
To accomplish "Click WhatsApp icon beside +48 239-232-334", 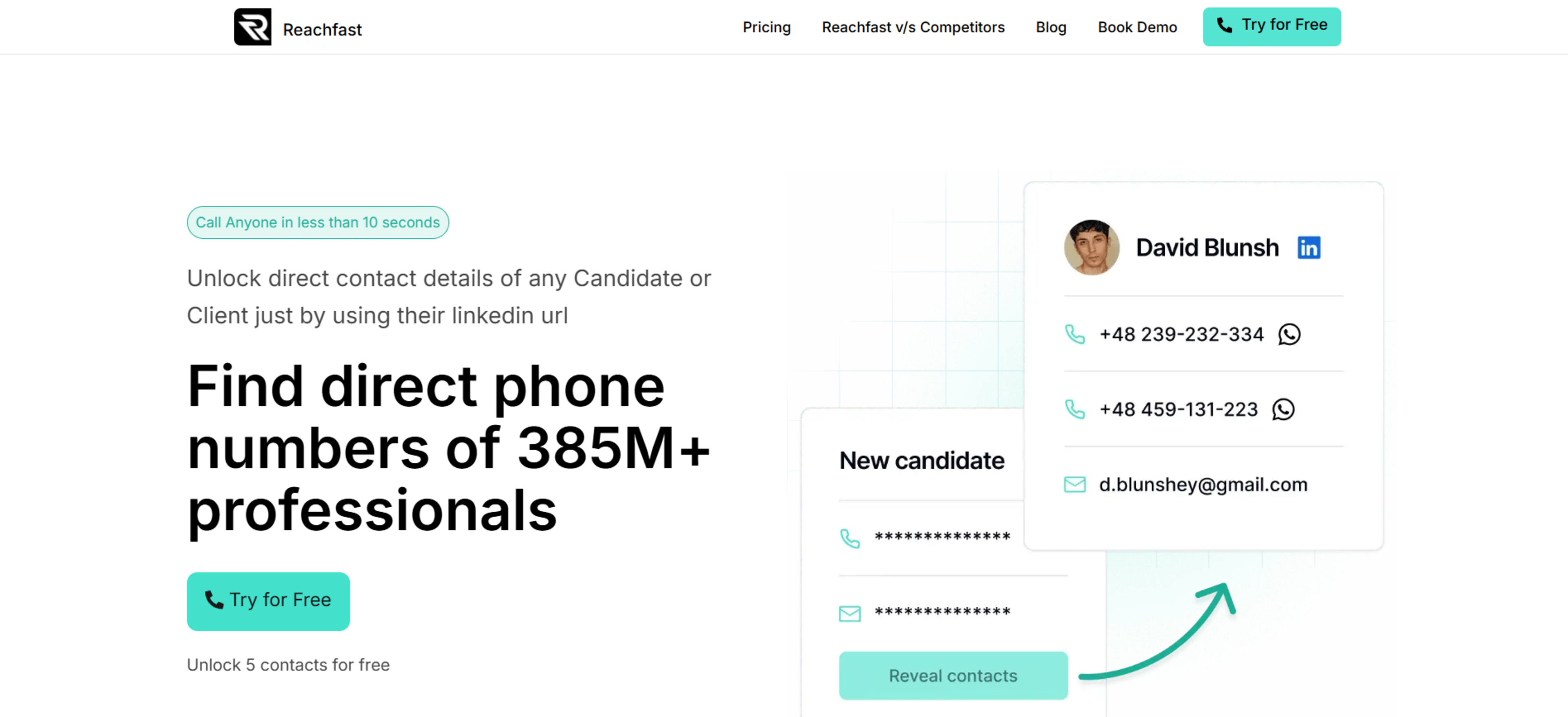I will pyautogui.click(x=1289, y=334).
